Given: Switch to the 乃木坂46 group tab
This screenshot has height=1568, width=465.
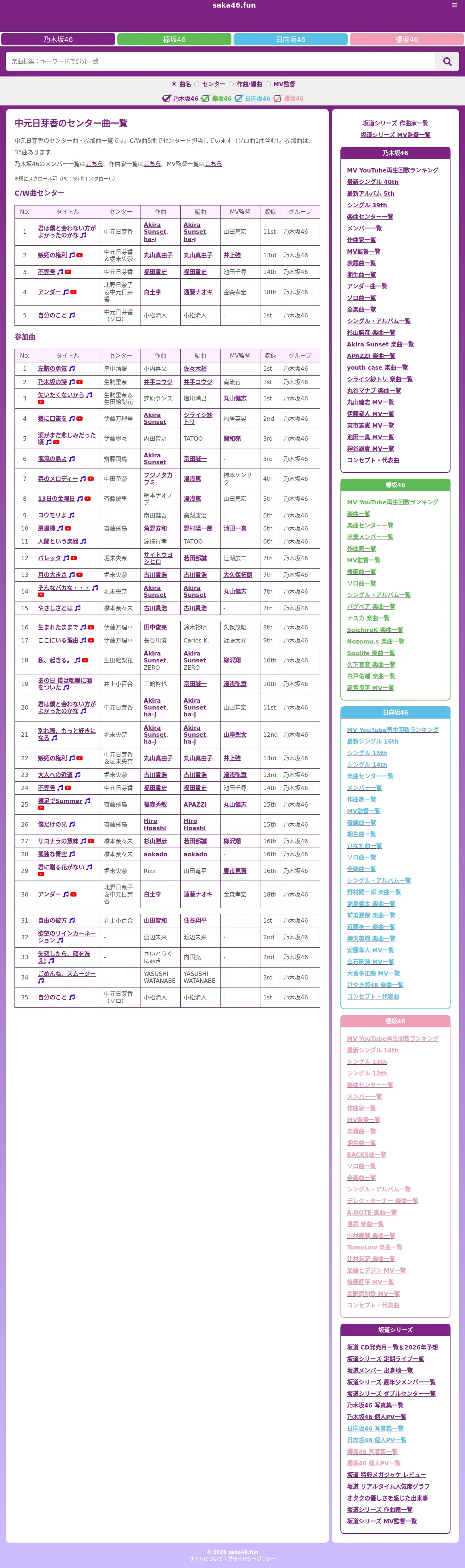Looking at the screenshot, I should pyautogui.click(x=58, y=39).
